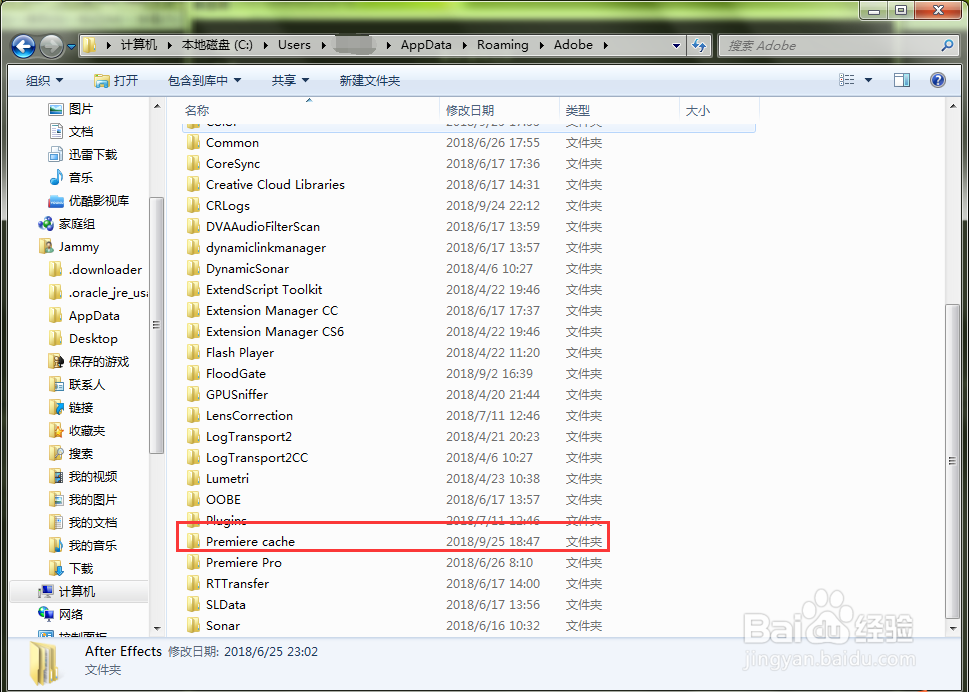Select the LensCorrection folder icon
This screenshot has width=969, height=692.
coord(193,416)
